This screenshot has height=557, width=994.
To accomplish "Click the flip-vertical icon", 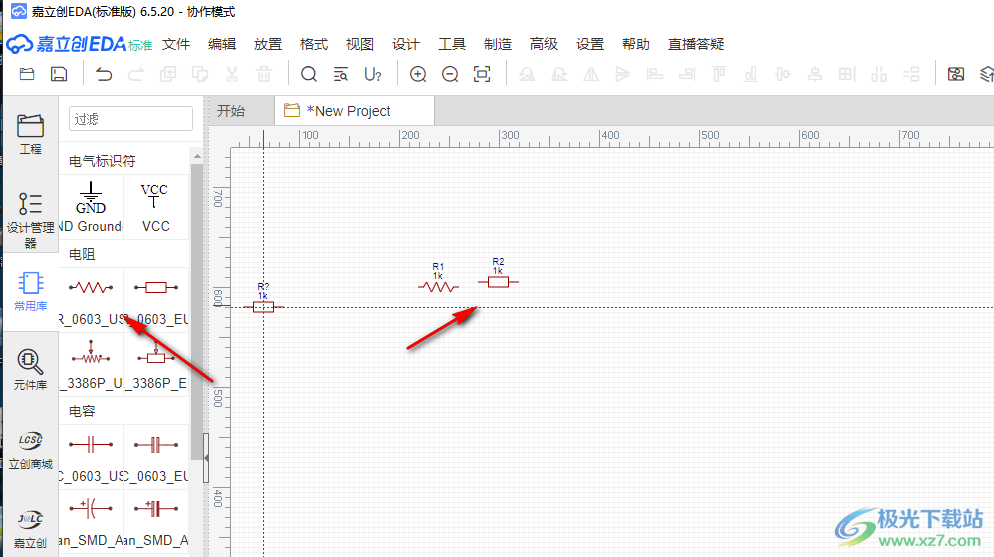I will coord(623,74).
